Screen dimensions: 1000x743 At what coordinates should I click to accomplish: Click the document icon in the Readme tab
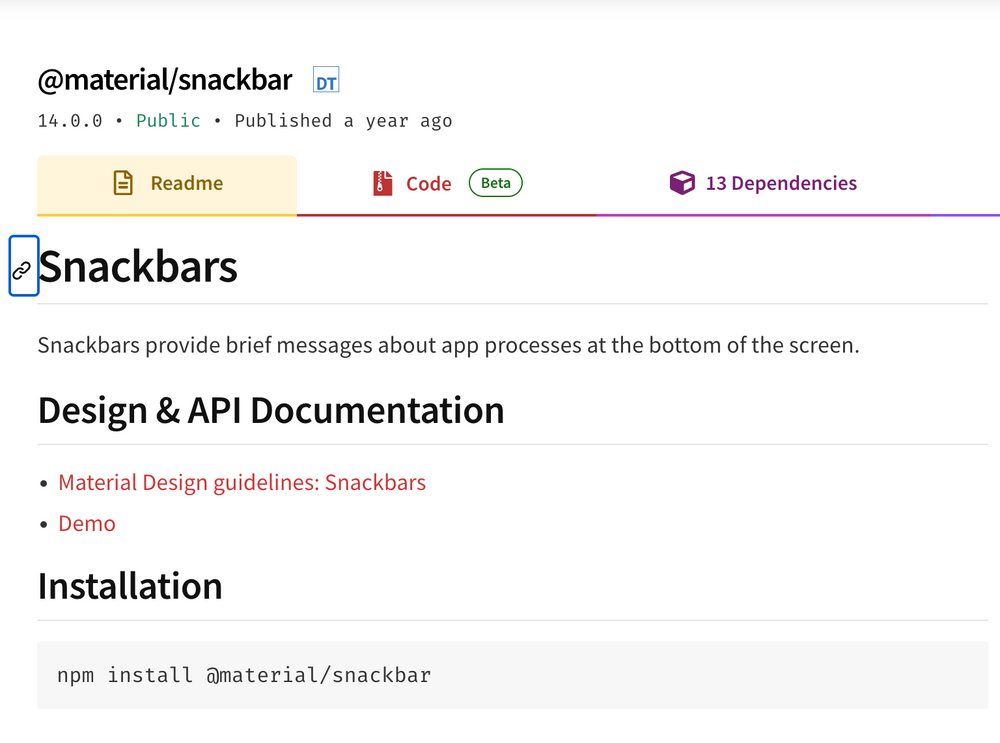(123, 183)
